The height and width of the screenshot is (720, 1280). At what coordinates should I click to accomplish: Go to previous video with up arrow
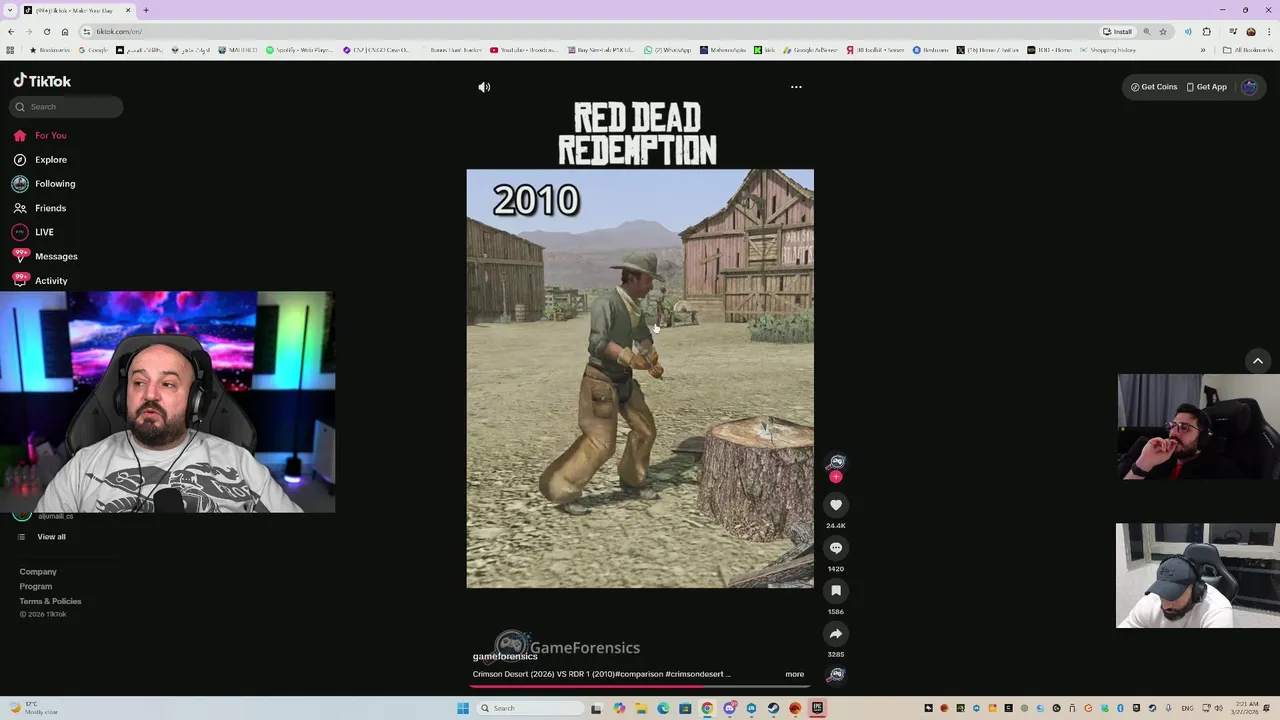coord(1258,361)
